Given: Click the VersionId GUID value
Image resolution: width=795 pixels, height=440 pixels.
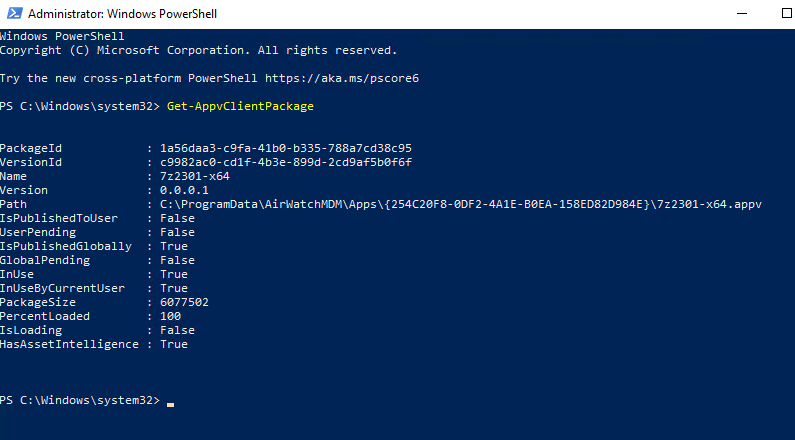Looking at the screenshot, I should pos(285,162).
